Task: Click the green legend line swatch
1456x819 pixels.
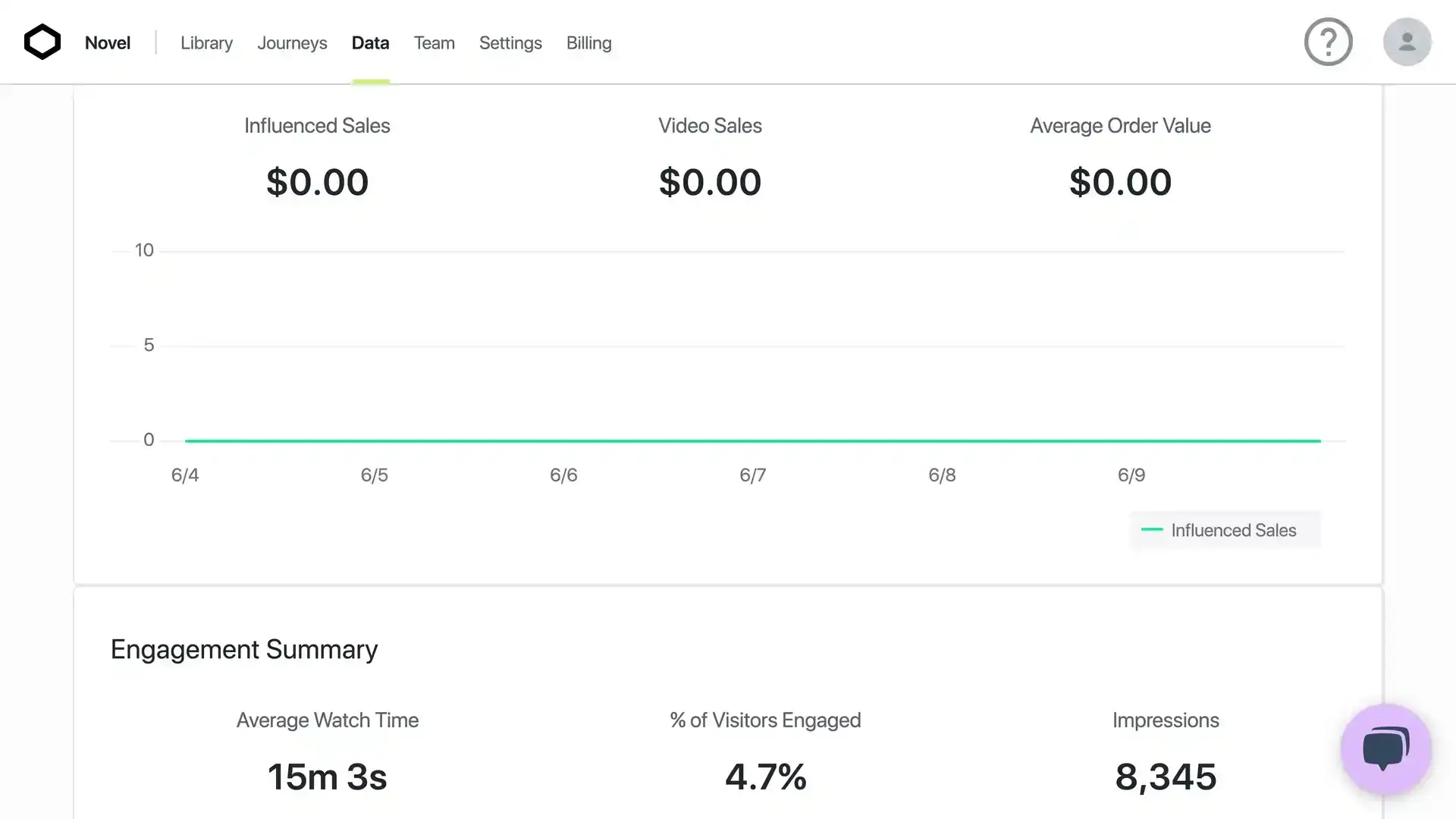Action: pyautogui.click(x=1152, y=529)
